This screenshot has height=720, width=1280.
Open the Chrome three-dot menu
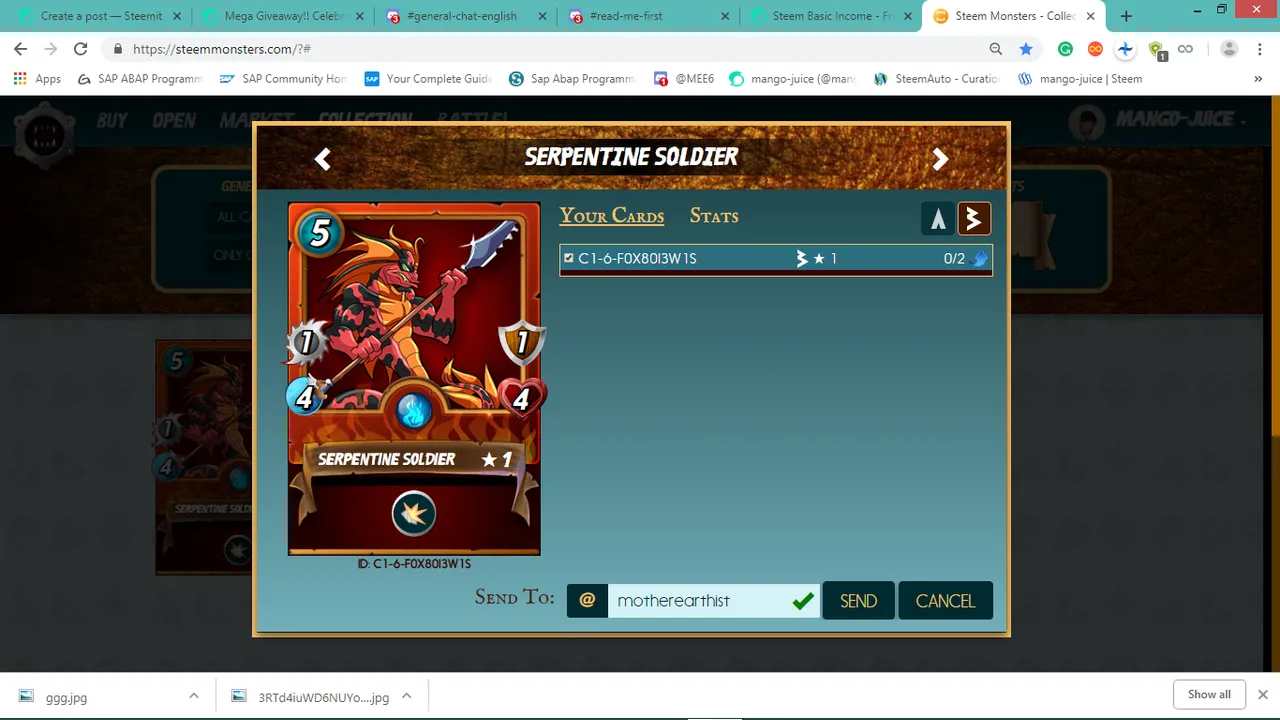1259,49
